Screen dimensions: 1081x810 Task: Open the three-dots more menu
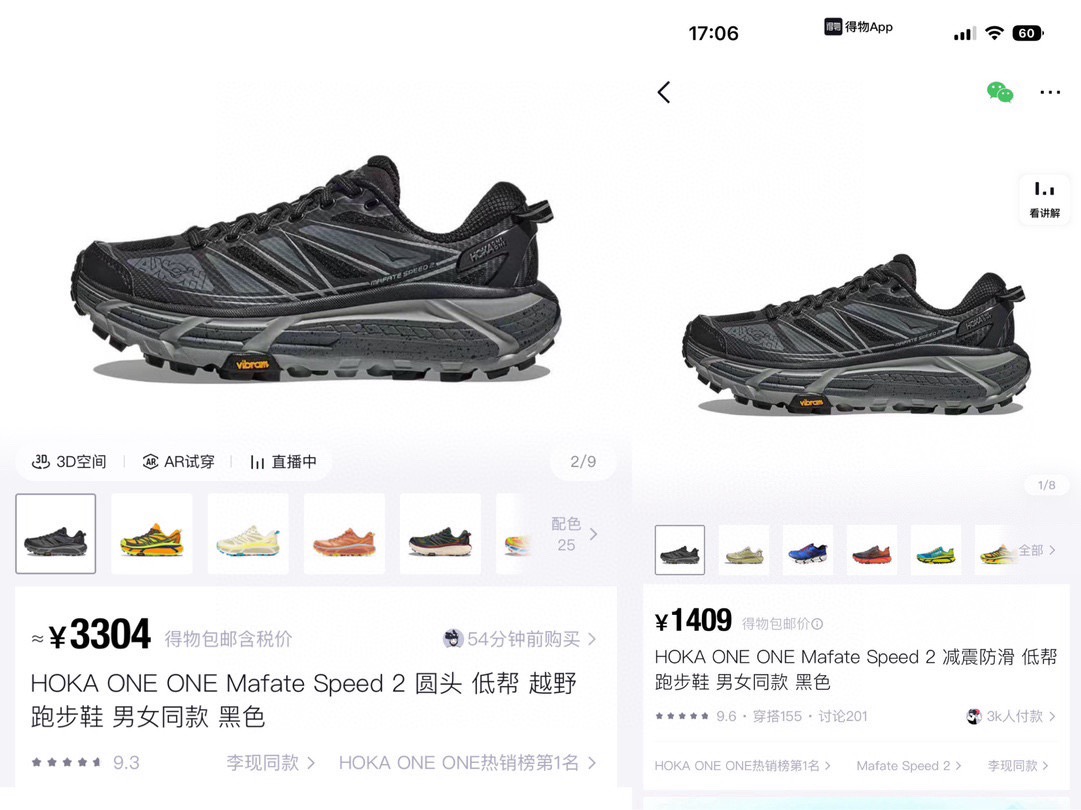tap(1049, 92)
